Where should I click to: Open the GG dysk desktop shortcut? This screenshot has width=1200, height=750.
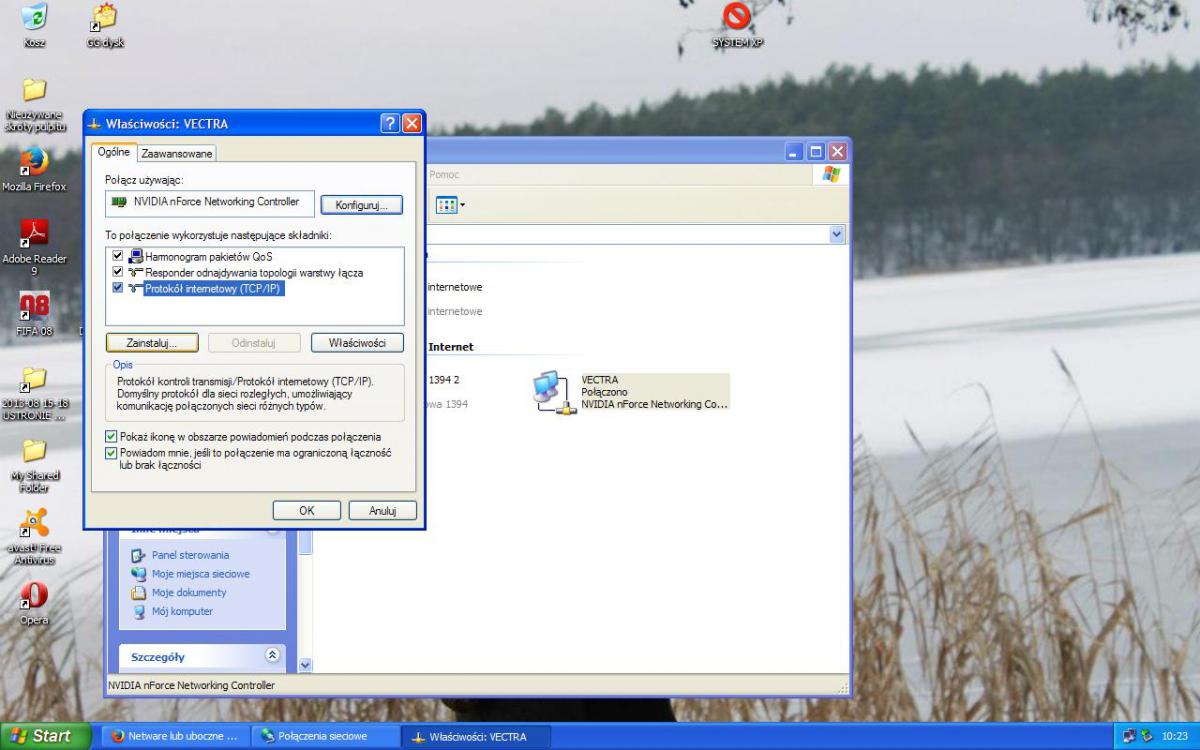click(104, 17)
